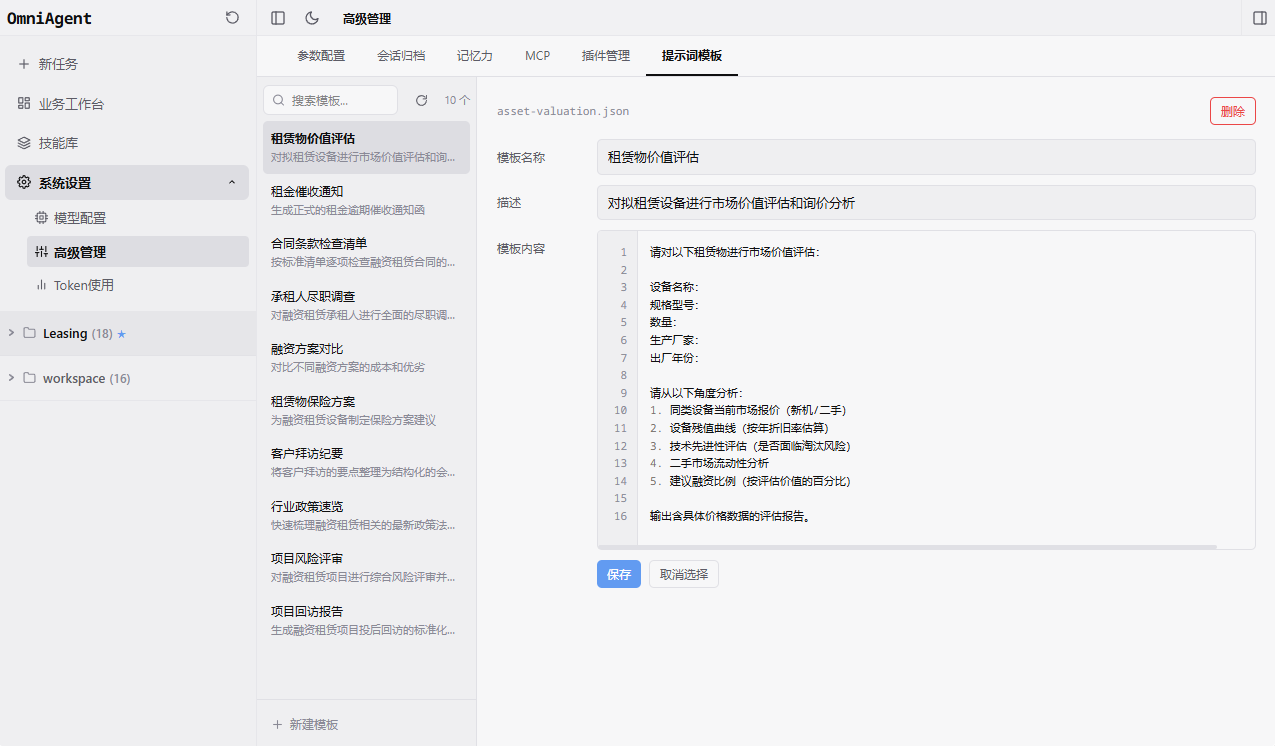Click the search magnifier icon

[x=279, y=100]
